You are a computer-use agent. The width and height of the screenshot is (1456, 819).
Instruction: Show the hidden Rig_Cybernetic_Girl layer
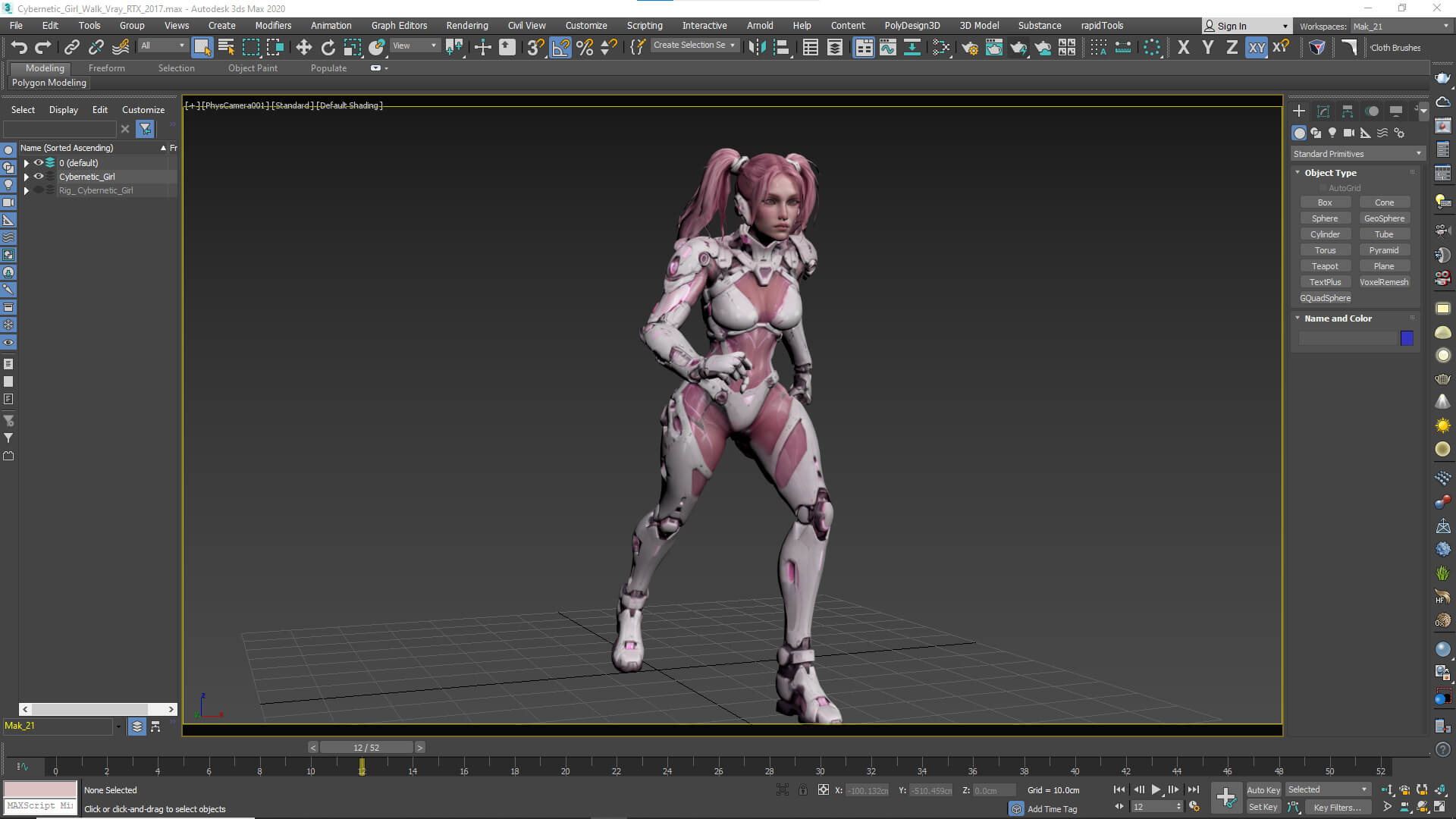[39, 190]
